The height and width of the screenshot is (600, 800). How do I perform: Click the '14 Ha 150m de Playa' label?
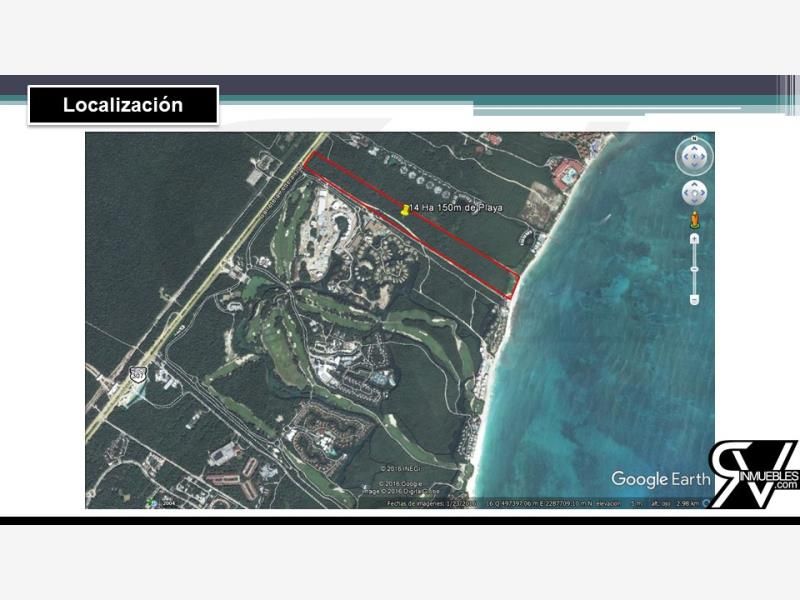(x=456, y=208)
